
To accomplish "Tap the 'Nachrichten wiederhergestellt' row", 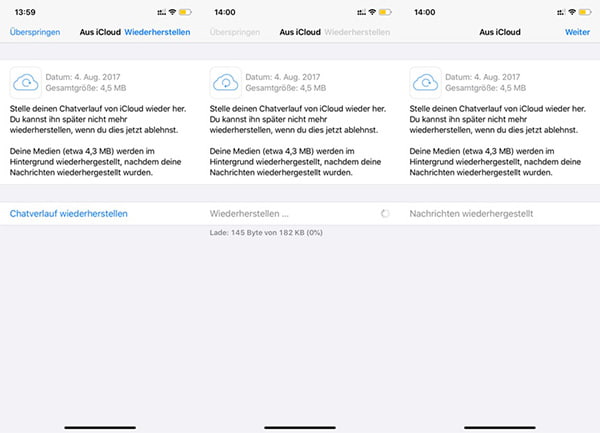I will (x=500, y=213).
